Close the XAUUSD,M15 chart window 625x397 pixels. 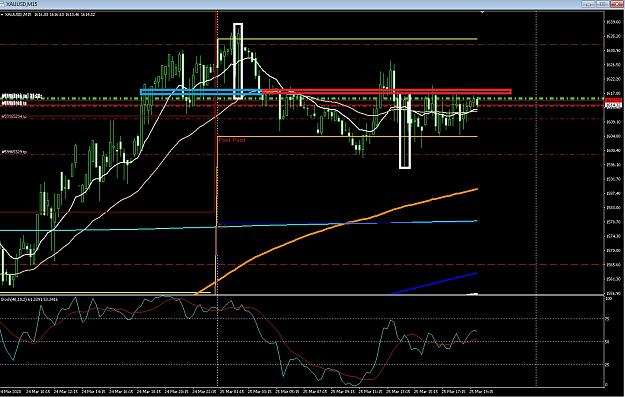[x=616, y=4]
